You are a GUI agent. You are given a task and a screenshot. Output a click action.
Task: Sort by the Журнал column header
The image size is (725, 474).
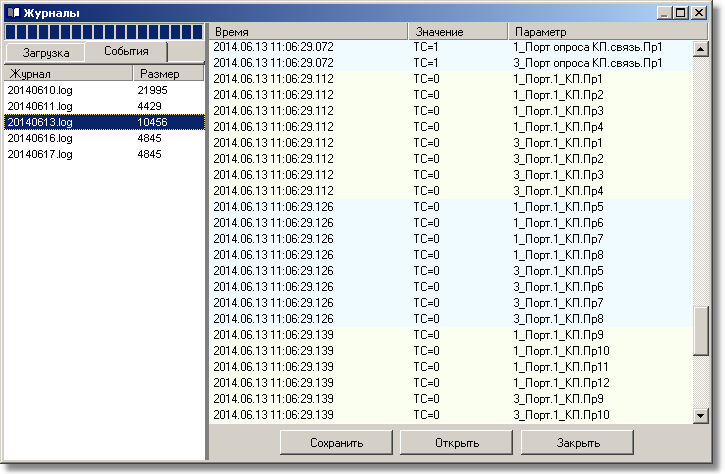click(x=68, y=74)
